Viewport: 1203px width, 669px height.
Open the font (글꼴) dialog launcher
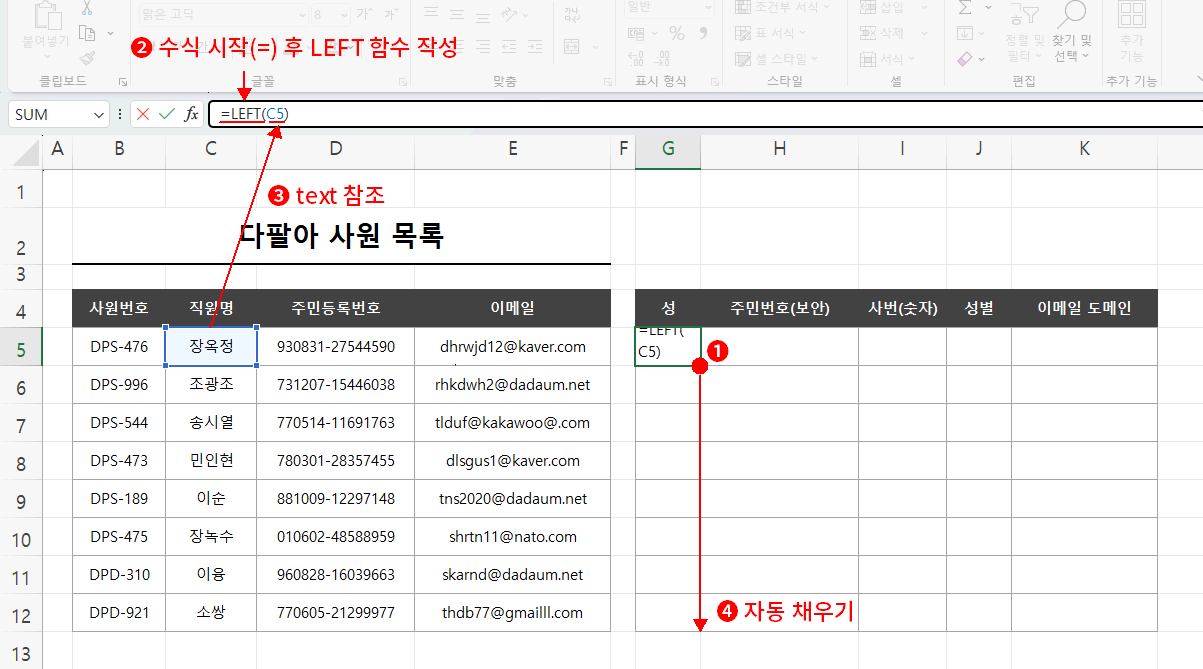[404, 81]
